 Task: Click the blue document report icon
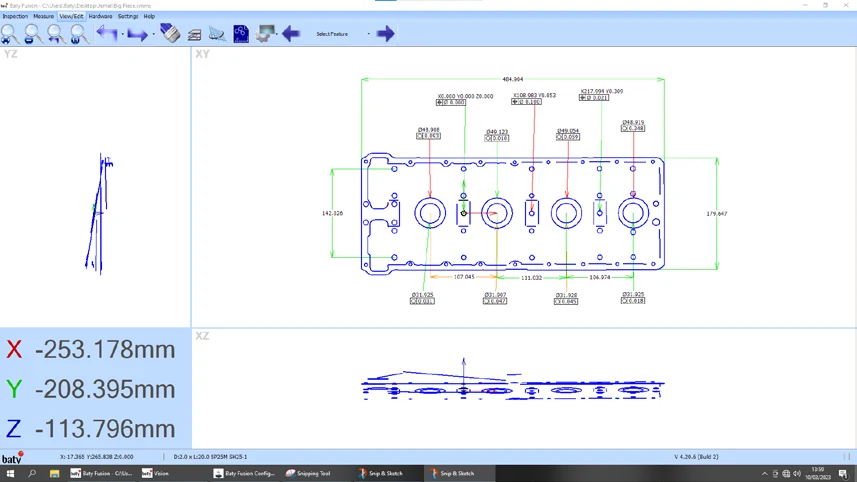241,34
